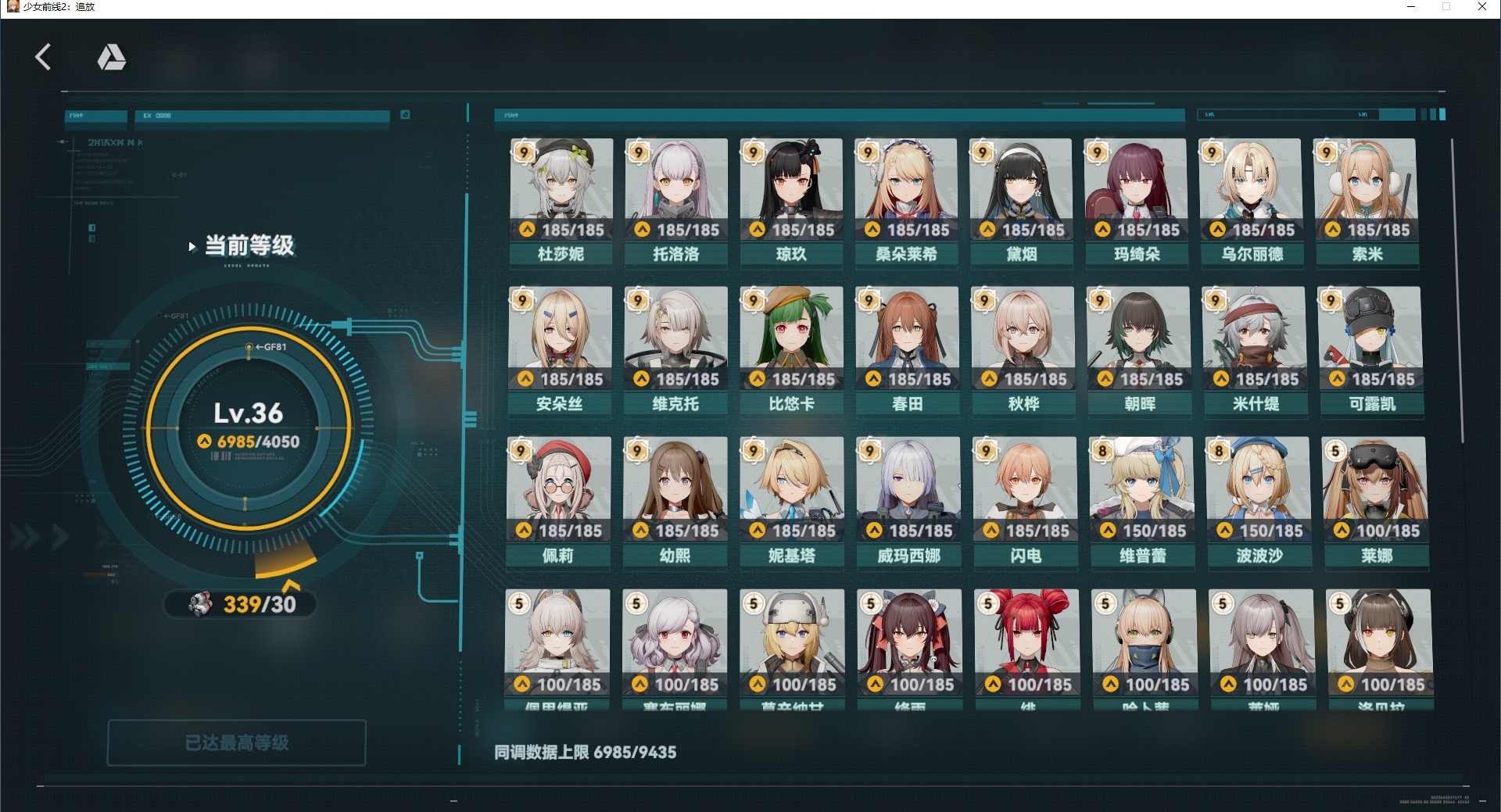Image resolution: width=1501 pixels, height=812 pixels.
Task: Click the 同调数据上限 6985/9435 text
Action: pos(586,752)
